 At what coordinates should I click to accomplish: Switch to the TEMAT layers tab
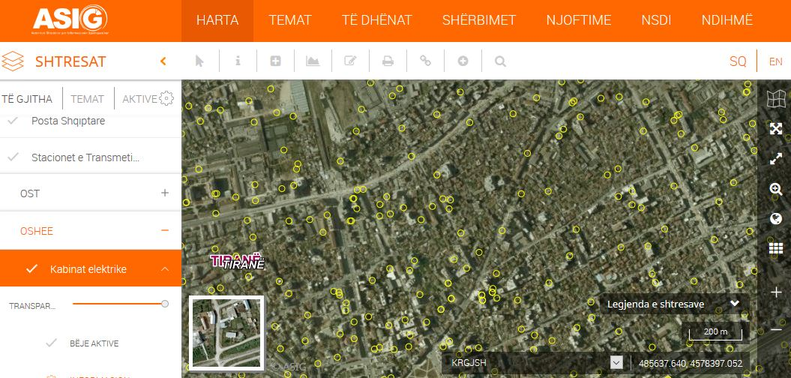coord(87,99)
